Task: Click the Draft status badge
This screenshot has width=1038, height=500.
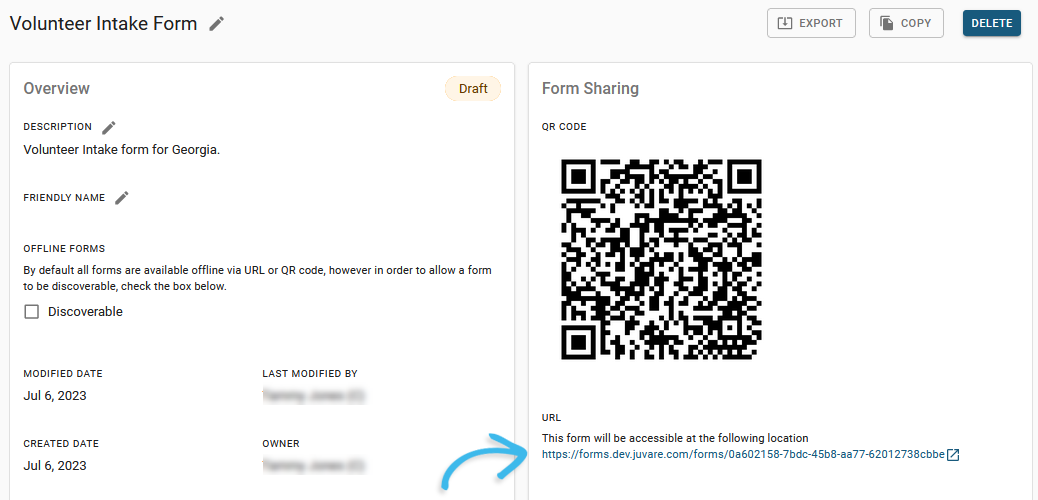Action: [x=473, y=89]
